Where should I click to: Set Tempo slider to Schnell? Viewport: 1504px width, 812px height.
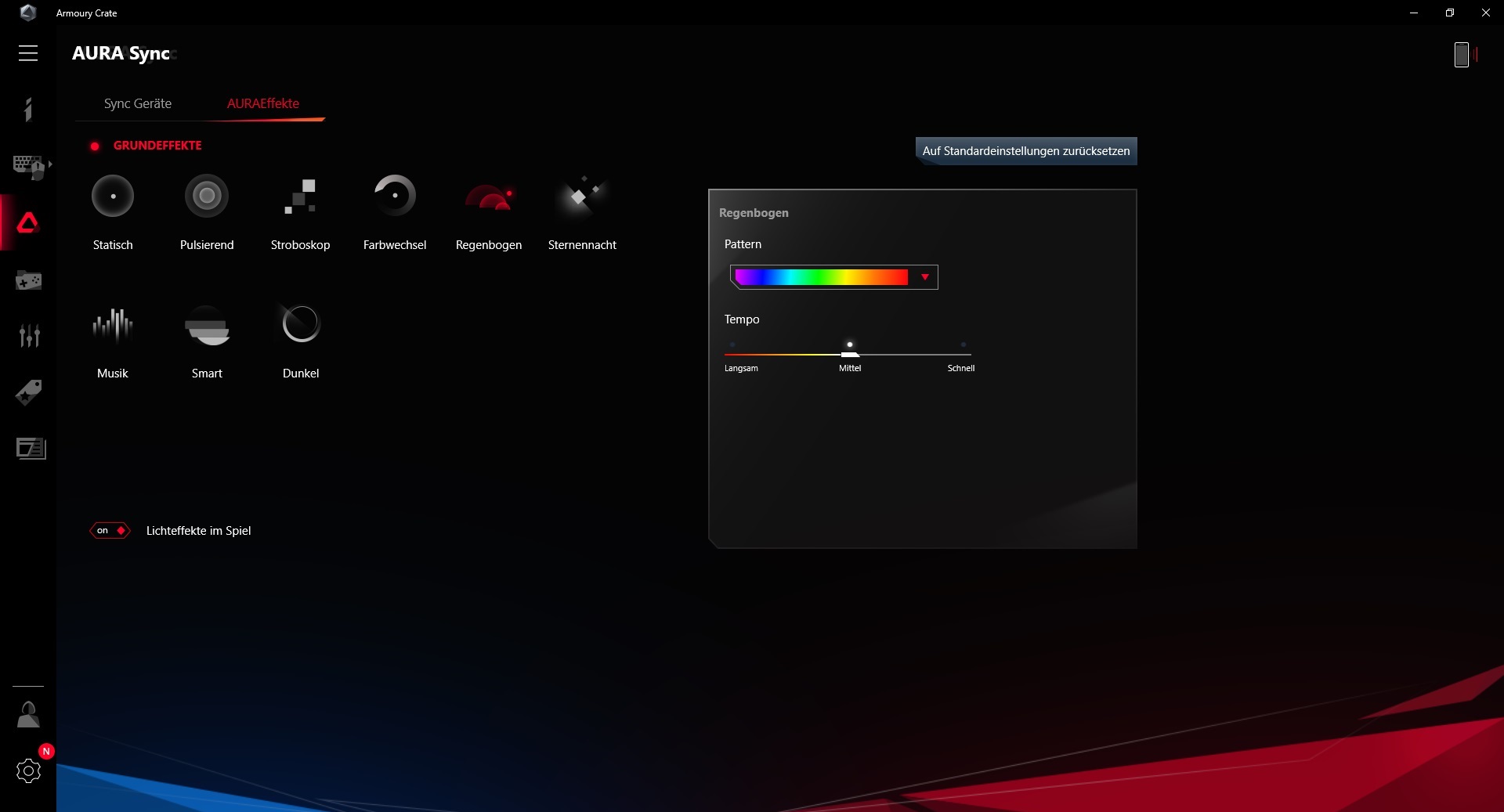coord(963,346)
